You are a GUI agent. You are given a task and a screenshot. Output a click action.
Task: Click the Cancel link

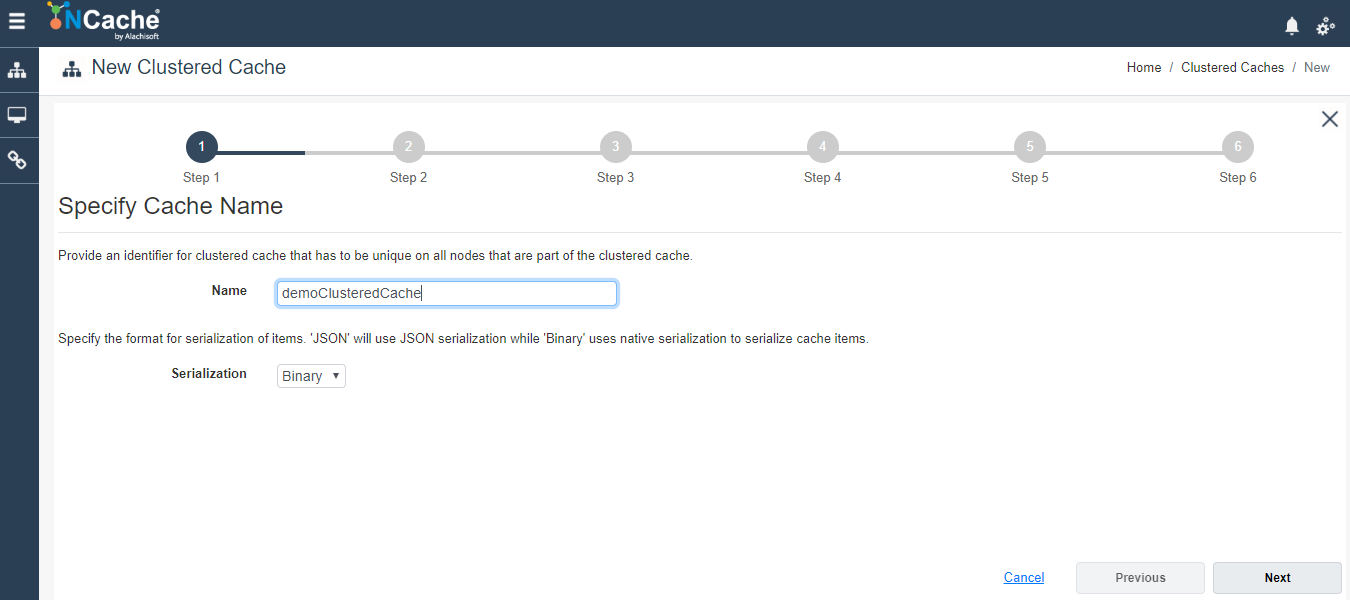coord(1024,578)
